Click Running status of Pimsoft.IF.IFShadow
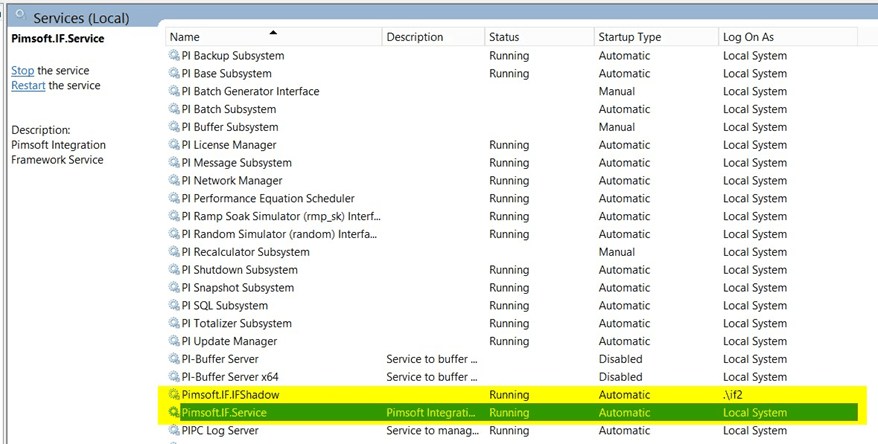 click(x=509, y=395)
